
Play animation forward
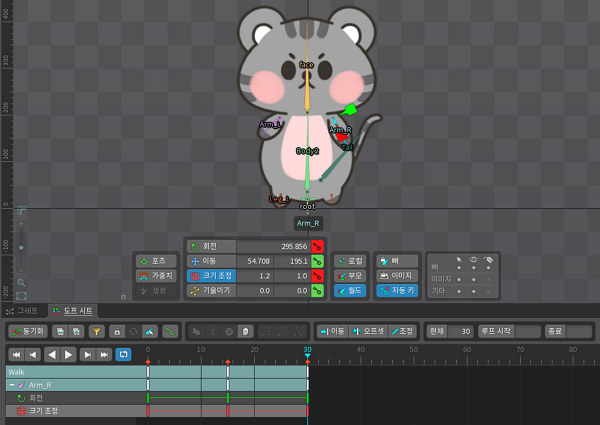[68, 355]
